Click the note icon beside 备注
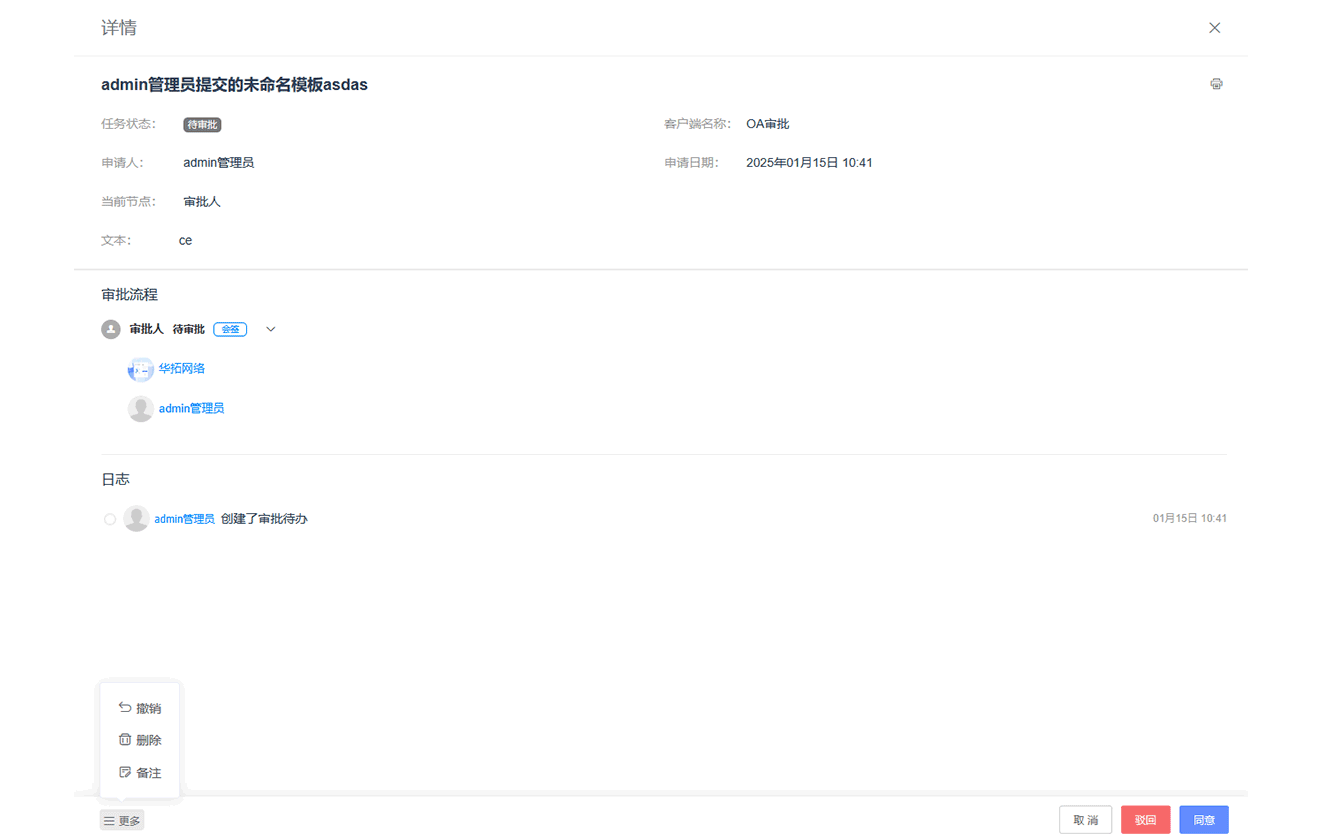This screenshot has width=1320, height=840. point(125,772)
